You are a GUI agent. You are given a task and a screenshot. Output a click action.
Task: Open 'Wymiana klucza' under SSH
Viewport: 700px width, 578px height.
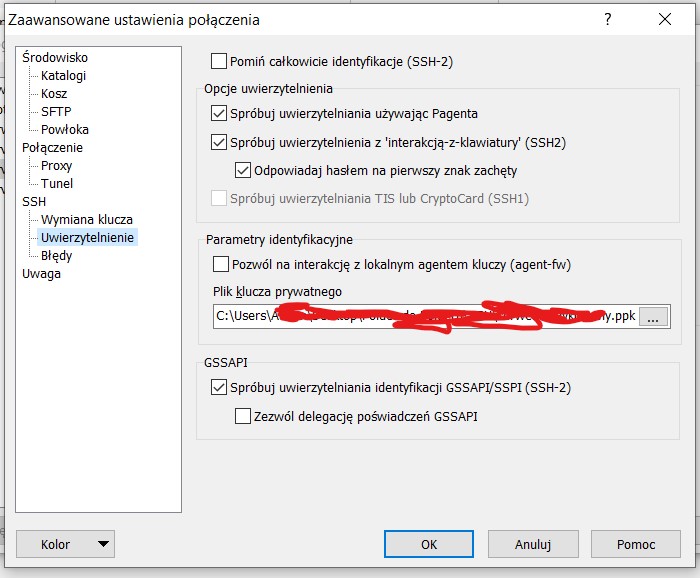(x=87, y=220)
